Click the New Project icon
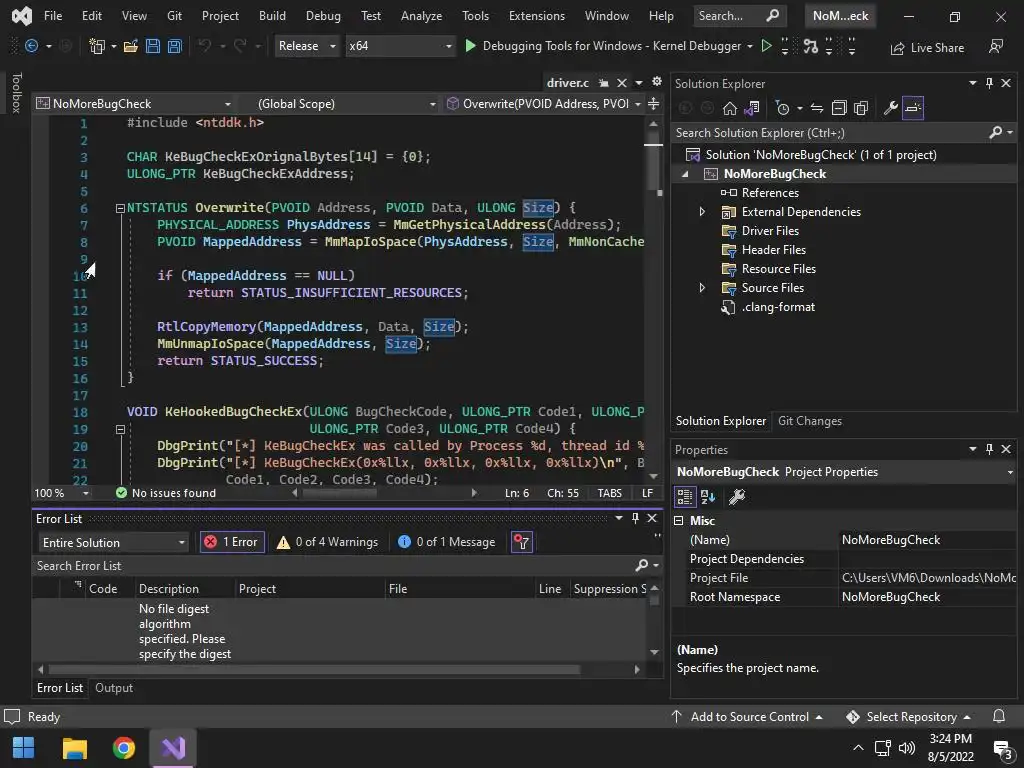The width and height of the screenshot is (1024, 768). 97,46
